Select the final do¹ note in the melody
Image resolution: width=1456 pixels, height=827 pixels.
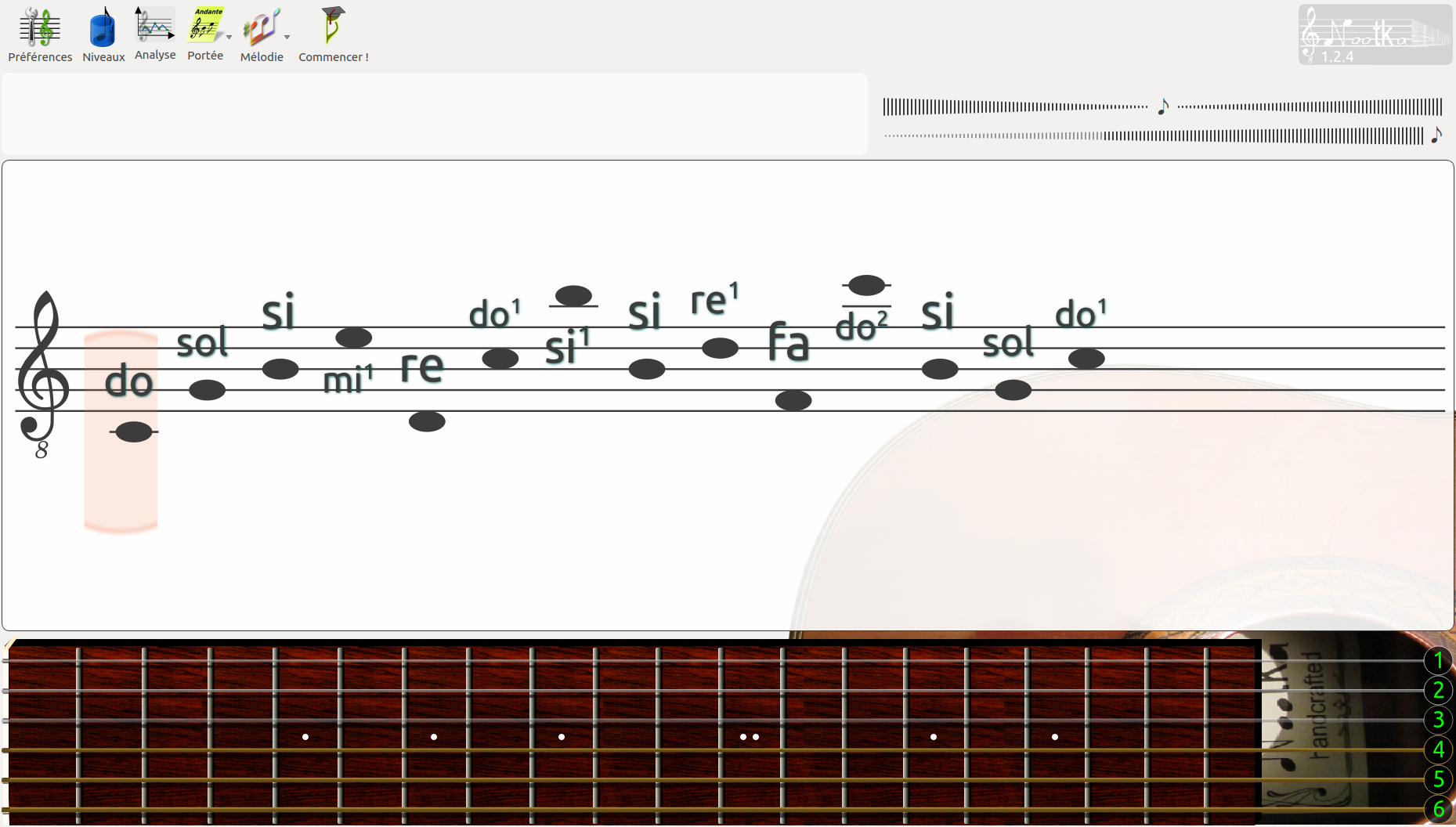tap(1086, 359)
